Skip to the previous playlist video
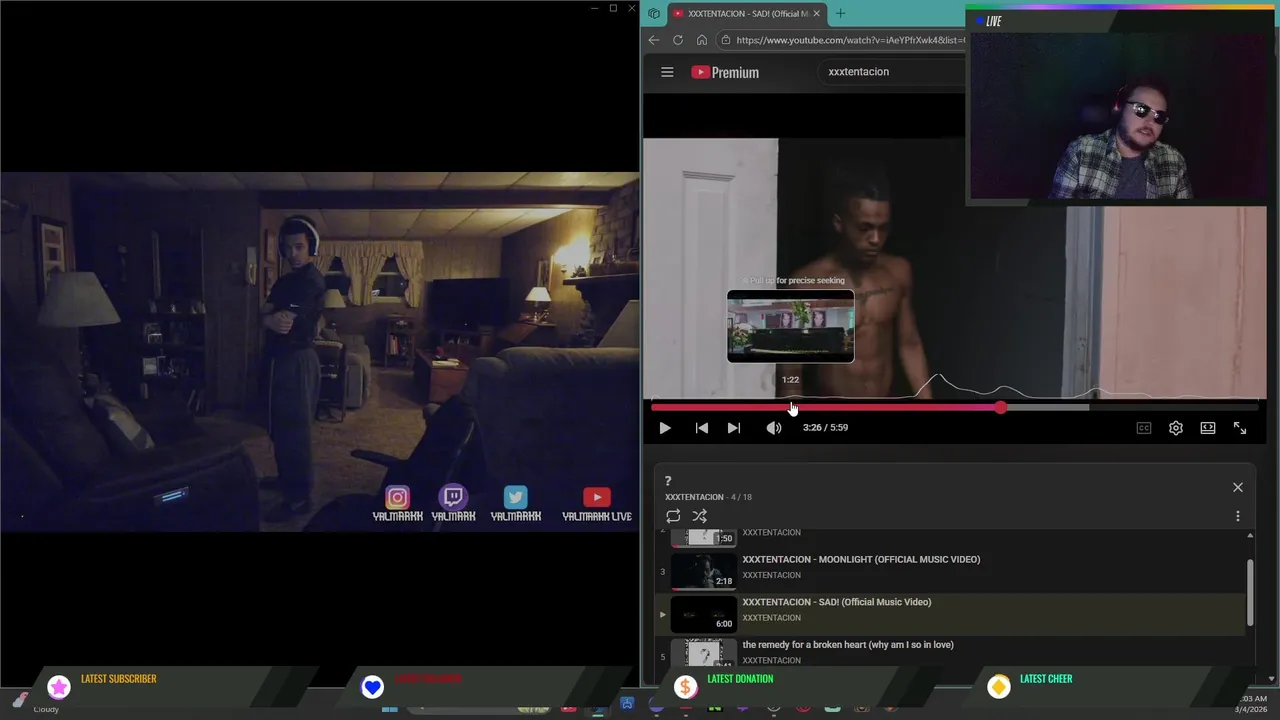This screenshot has width=1280, height=720. [x=702, y=428]
